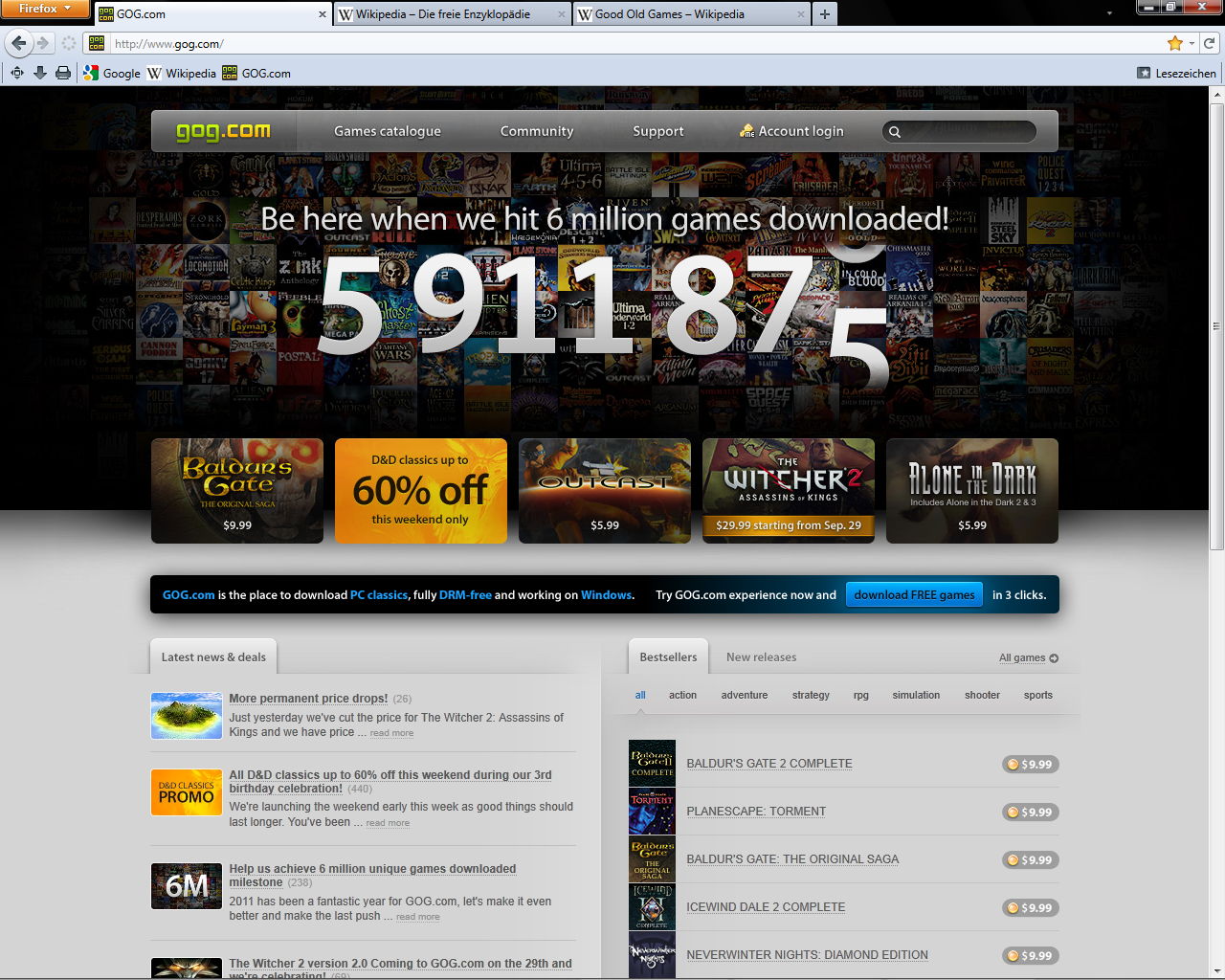Screen dimensions: 1225x980
Task: Click the gog.com logo in site header
Action: click(x=223, y=131)
